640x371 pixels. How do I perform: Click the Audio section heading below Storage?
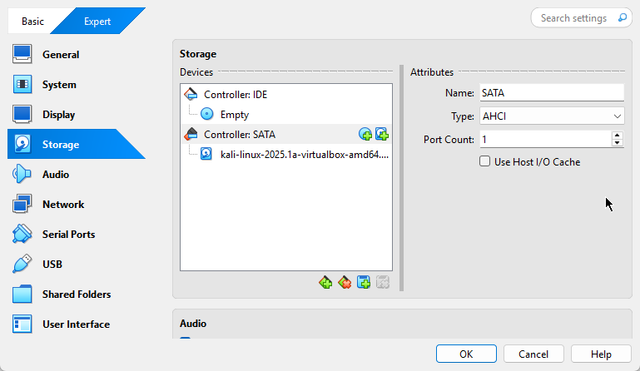(193, 323)
